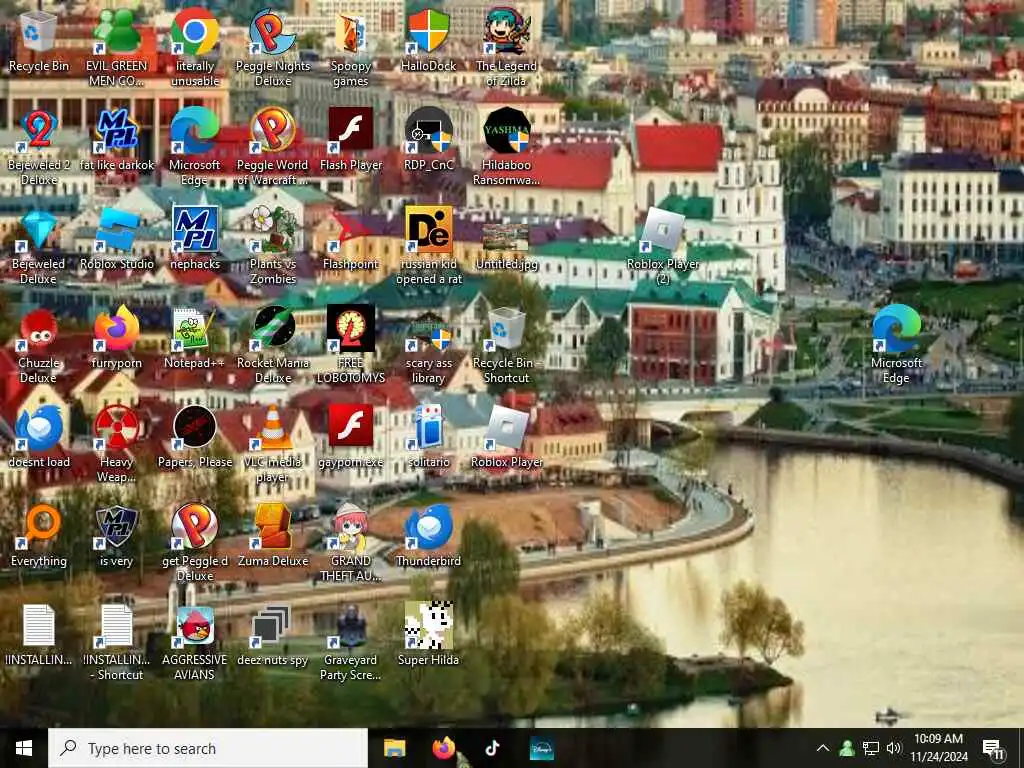This screenshot has width=1024, height=768.
Task: Show hidden tray icons chevron
Action: 823,748
